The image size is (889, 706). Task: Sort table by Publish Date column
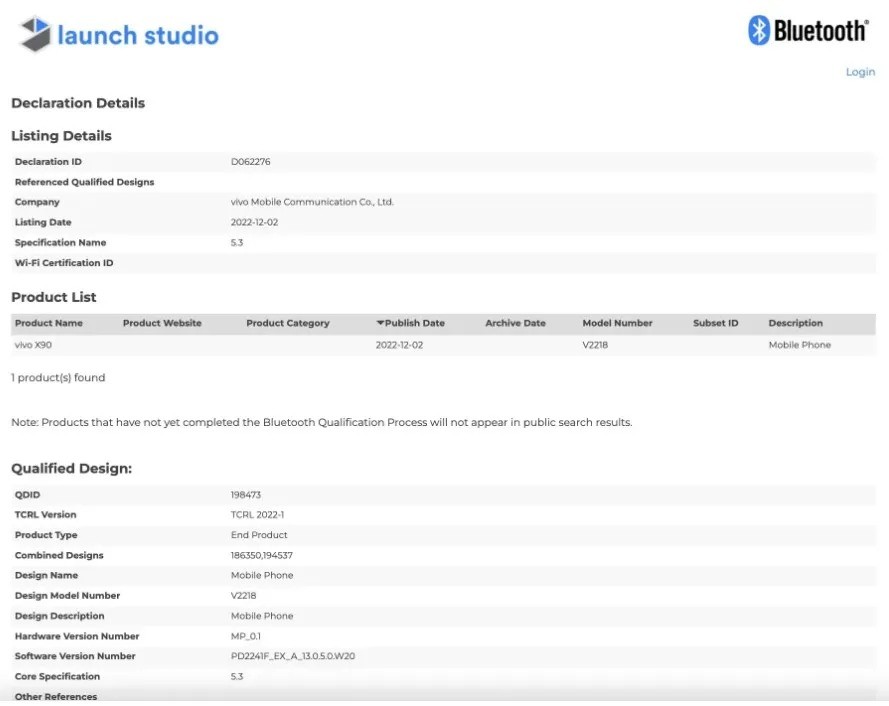point(410,323)
